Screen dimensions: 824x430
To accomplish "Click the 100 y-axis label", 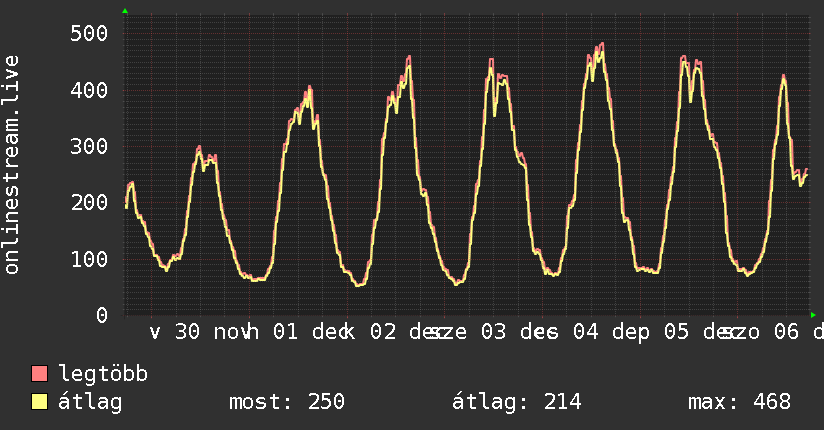I will click(89, 259).
